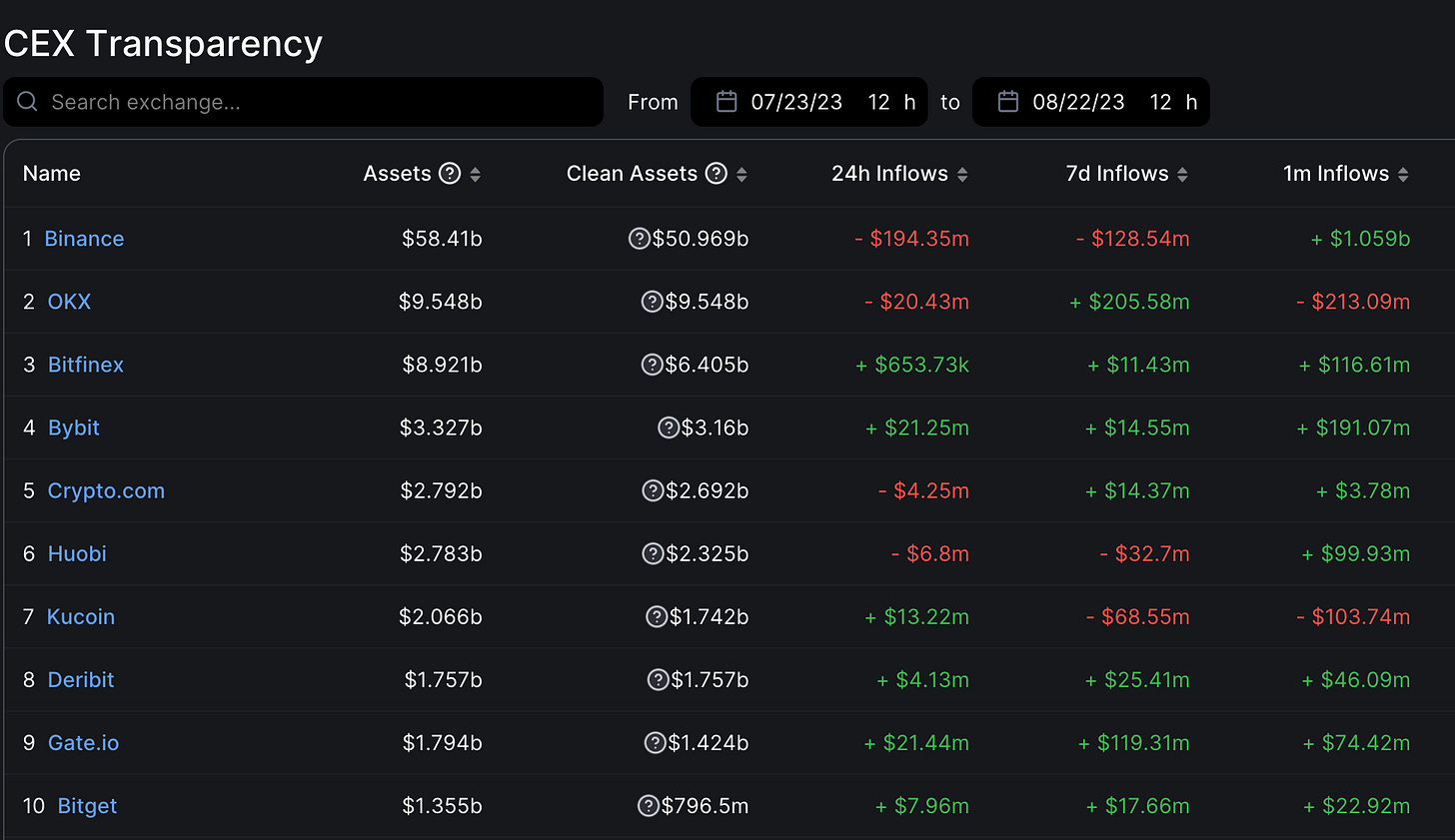
Task: Open the Deribit exchange link
Action: (x=81, y=679)
